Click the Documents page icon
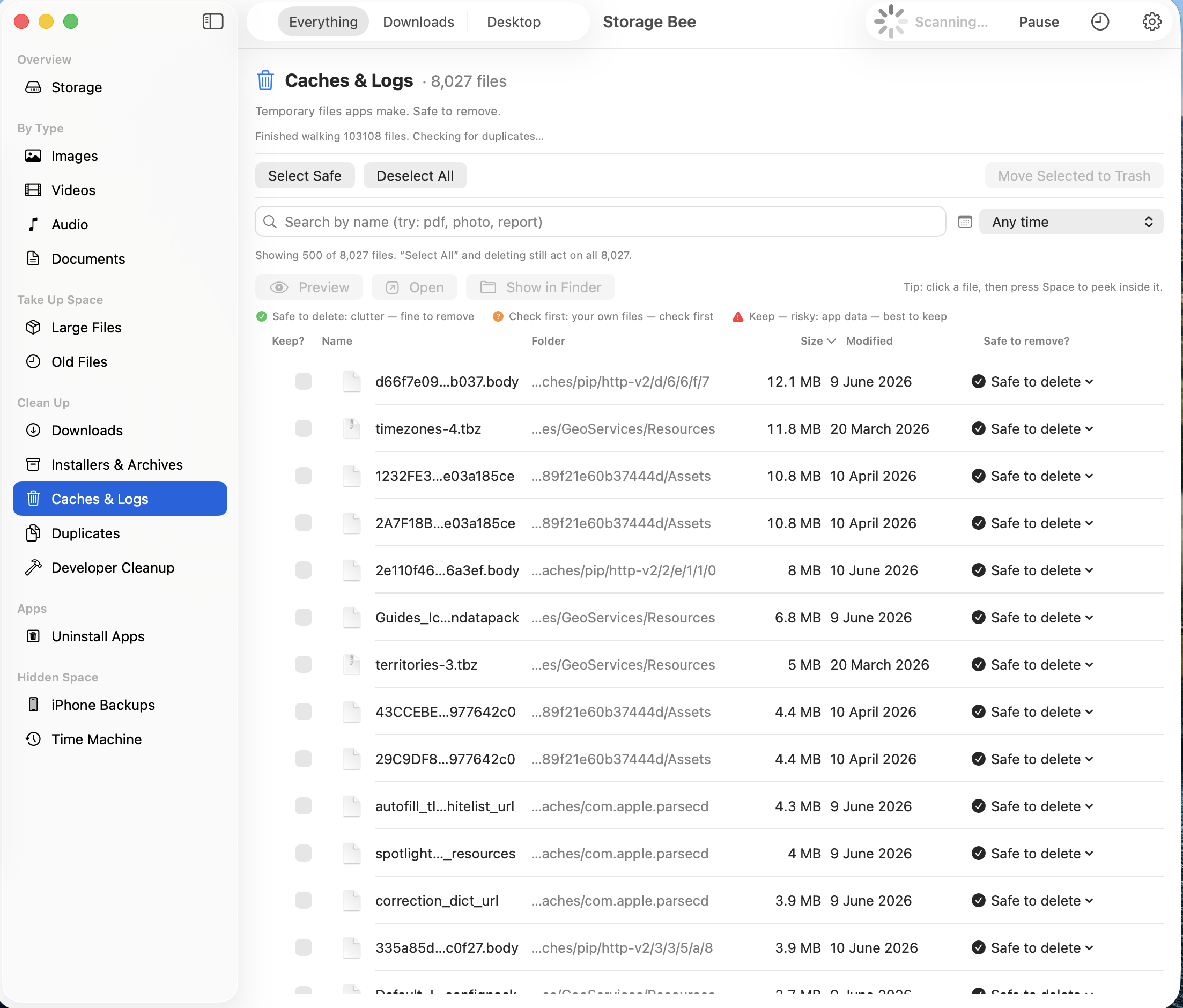This screenshot has height=1008, width=1183. click(34, 258)
